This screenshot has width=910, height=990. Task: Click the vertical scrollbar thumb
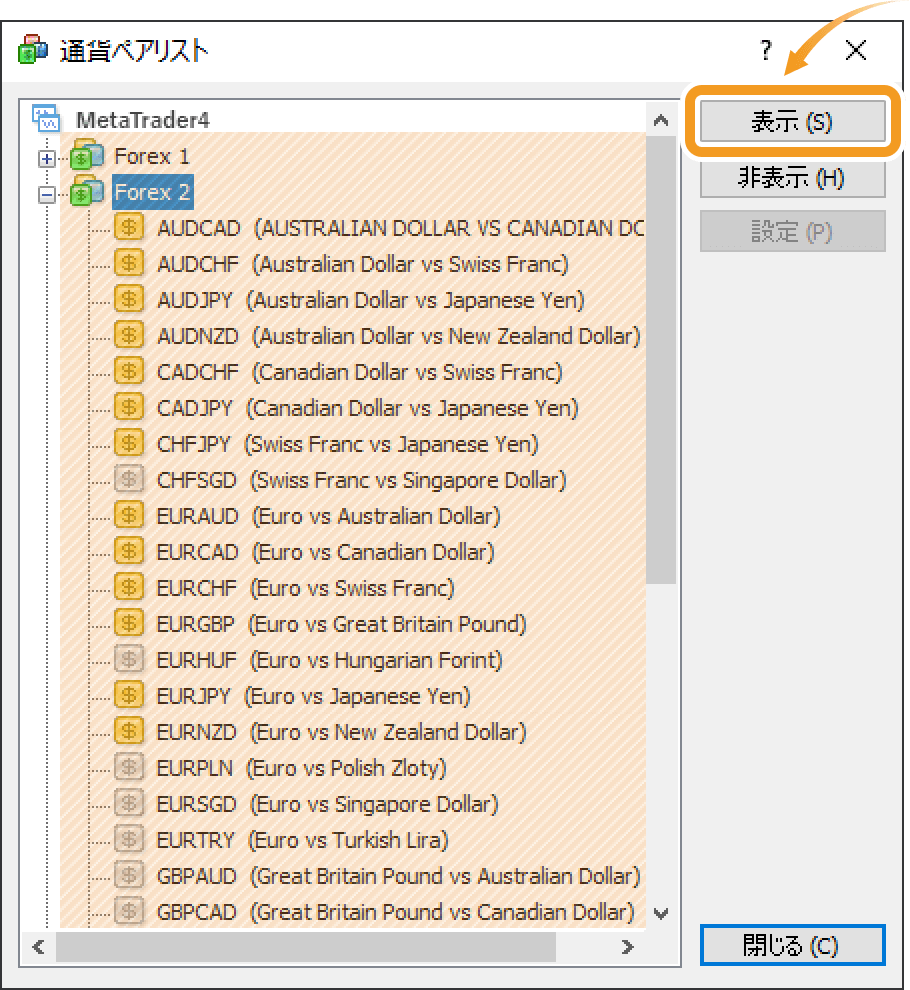click(x=661, y=360)
